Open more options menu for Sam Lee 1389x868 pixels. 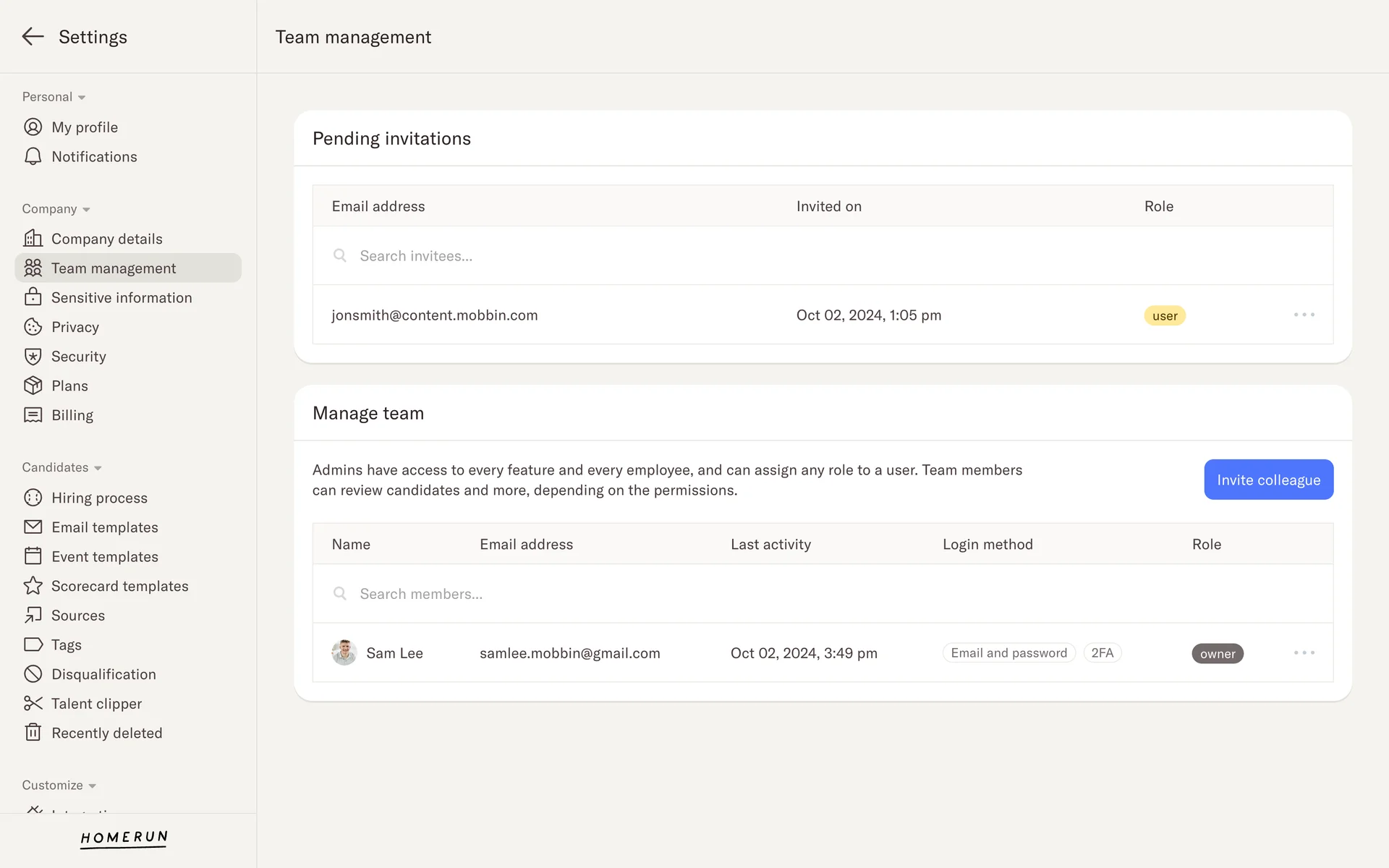pyautogui.click(x=1304, y=653)
